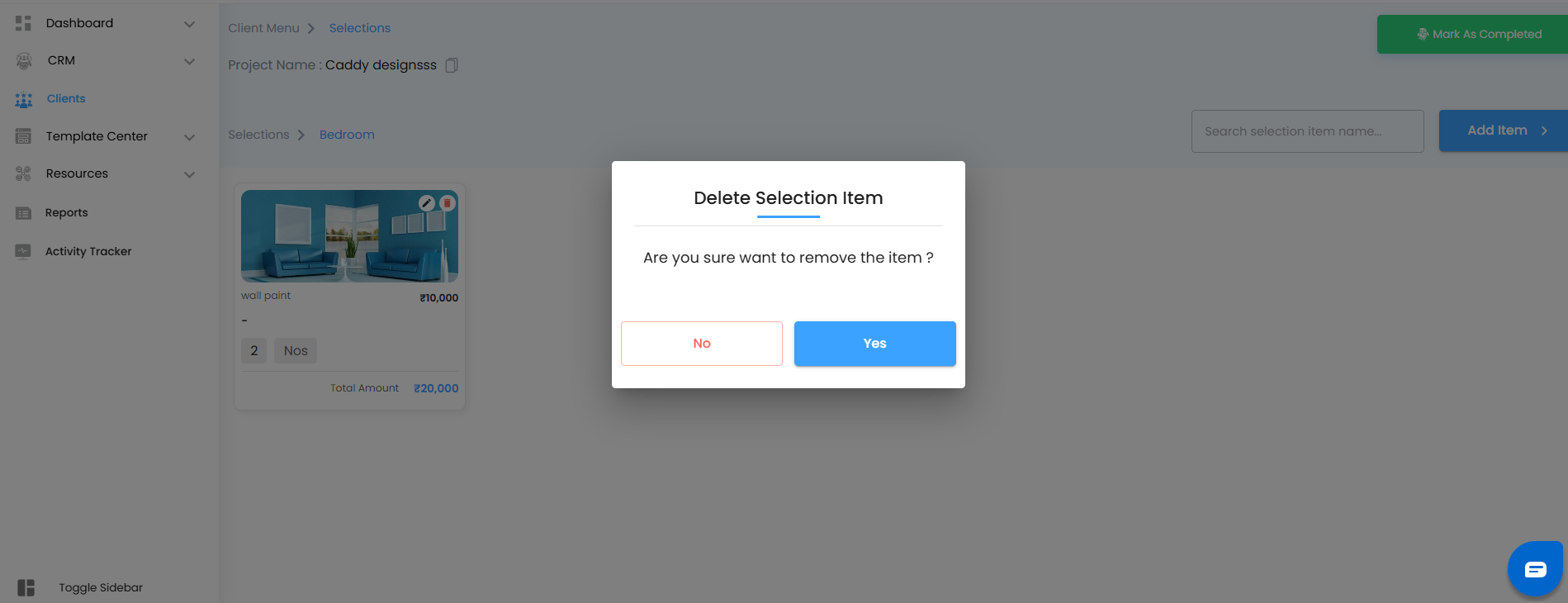1568x603 pixels.
Task: Copy project name using the copy icon
Action: pos(452,65)
